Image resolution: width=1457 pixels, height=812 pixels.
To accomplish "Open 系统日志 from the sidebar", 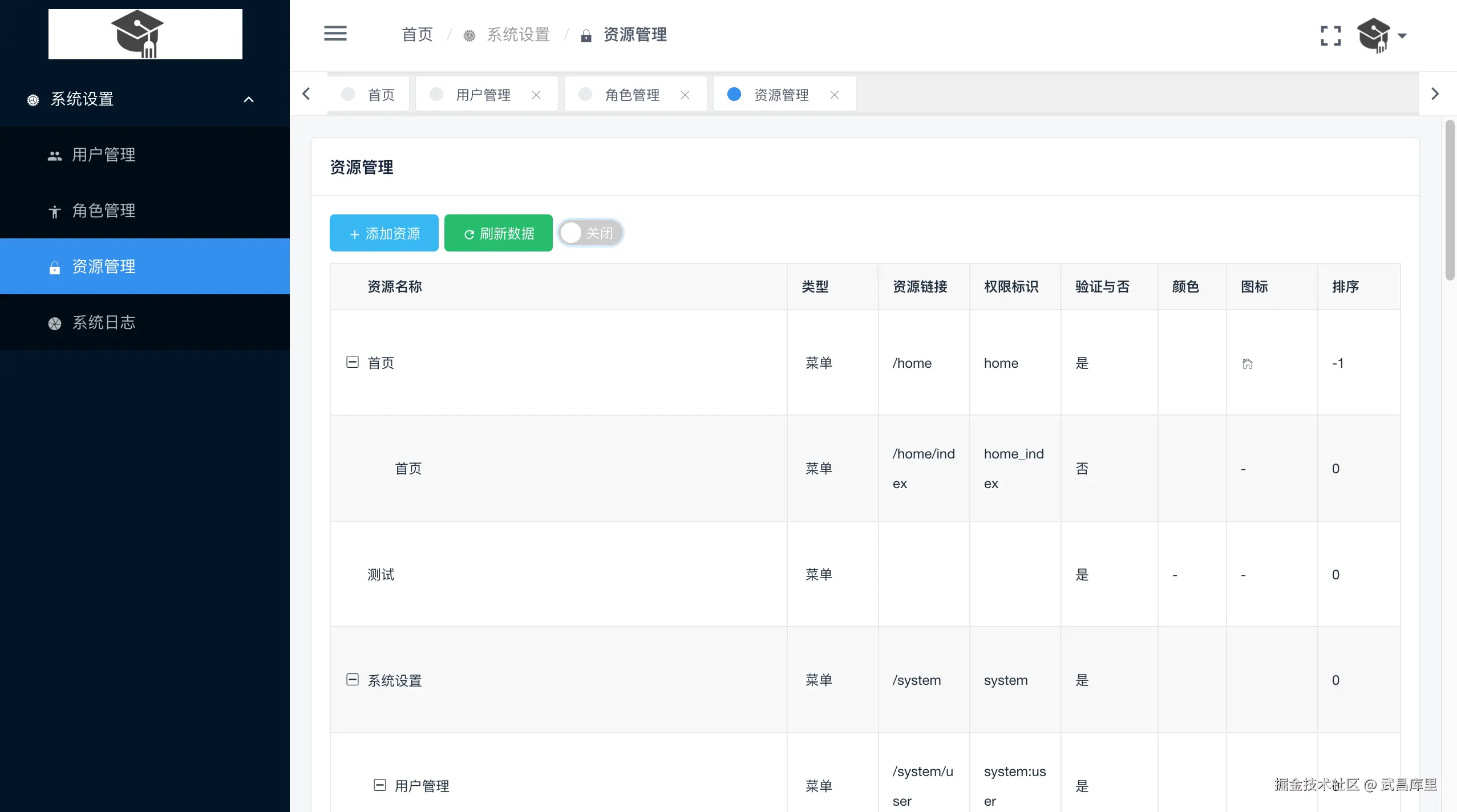I will [103, 322].
